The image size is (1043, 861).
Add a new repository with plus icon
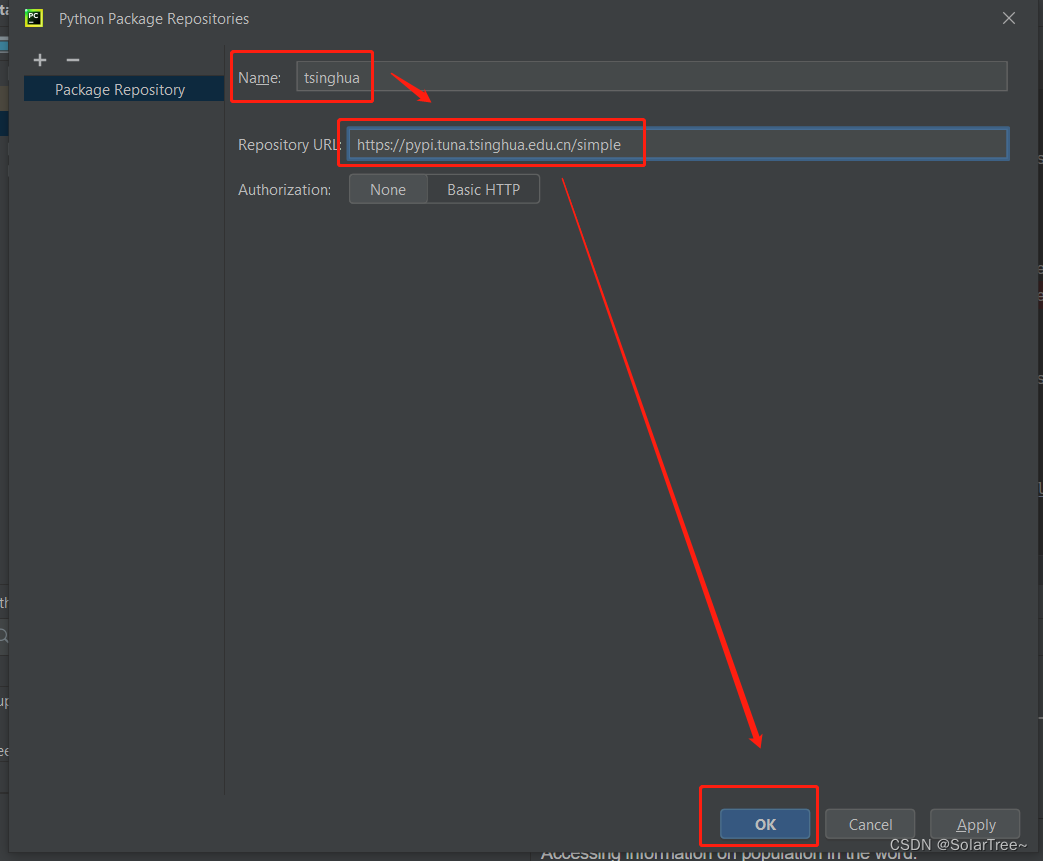tap(40, 61)
